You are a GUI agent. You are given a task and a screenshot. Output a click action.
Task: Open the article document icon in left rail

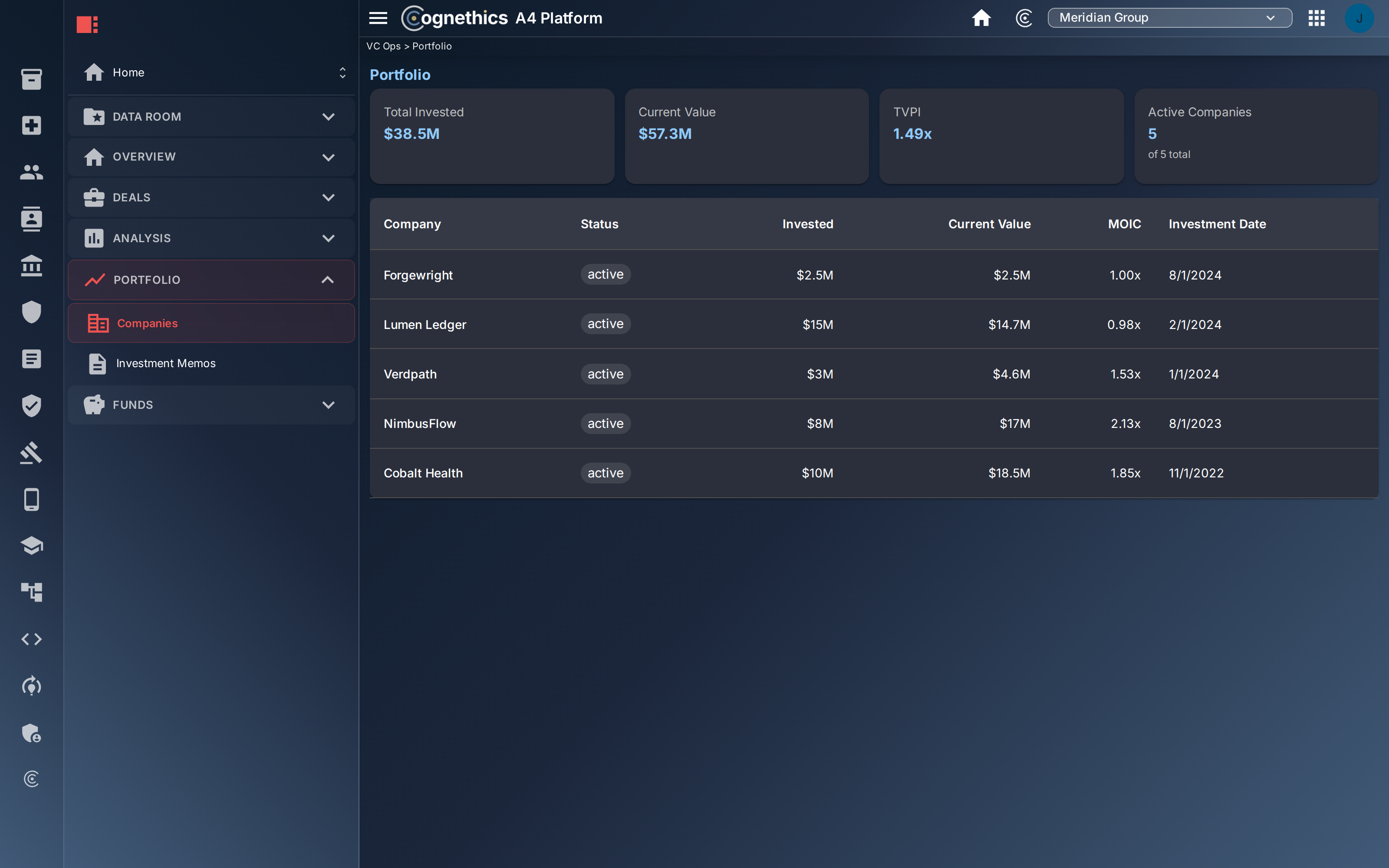tap(32, 359)
